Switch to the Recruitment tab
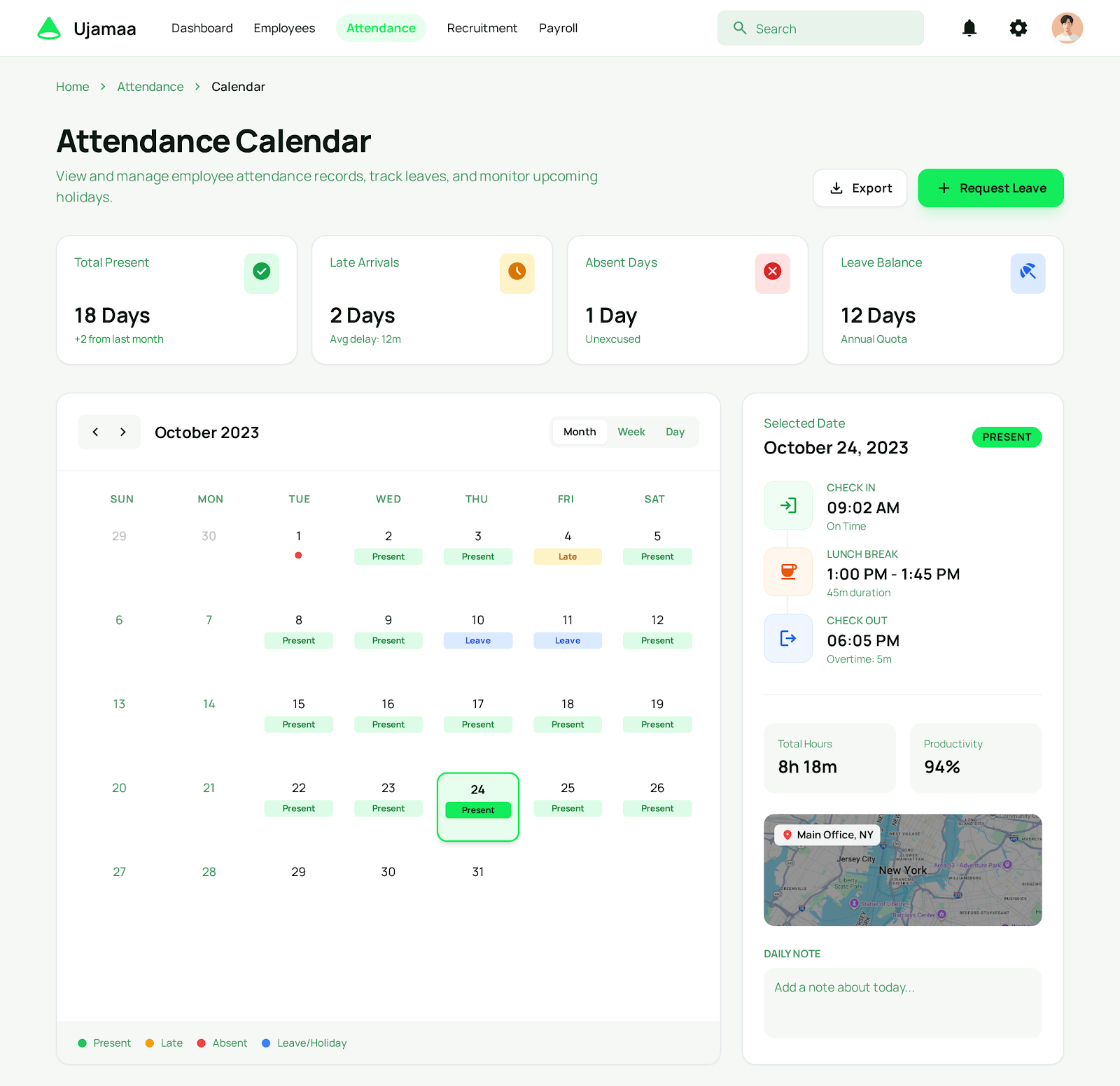1120x1086 pixels. click(x=482, y=28)
